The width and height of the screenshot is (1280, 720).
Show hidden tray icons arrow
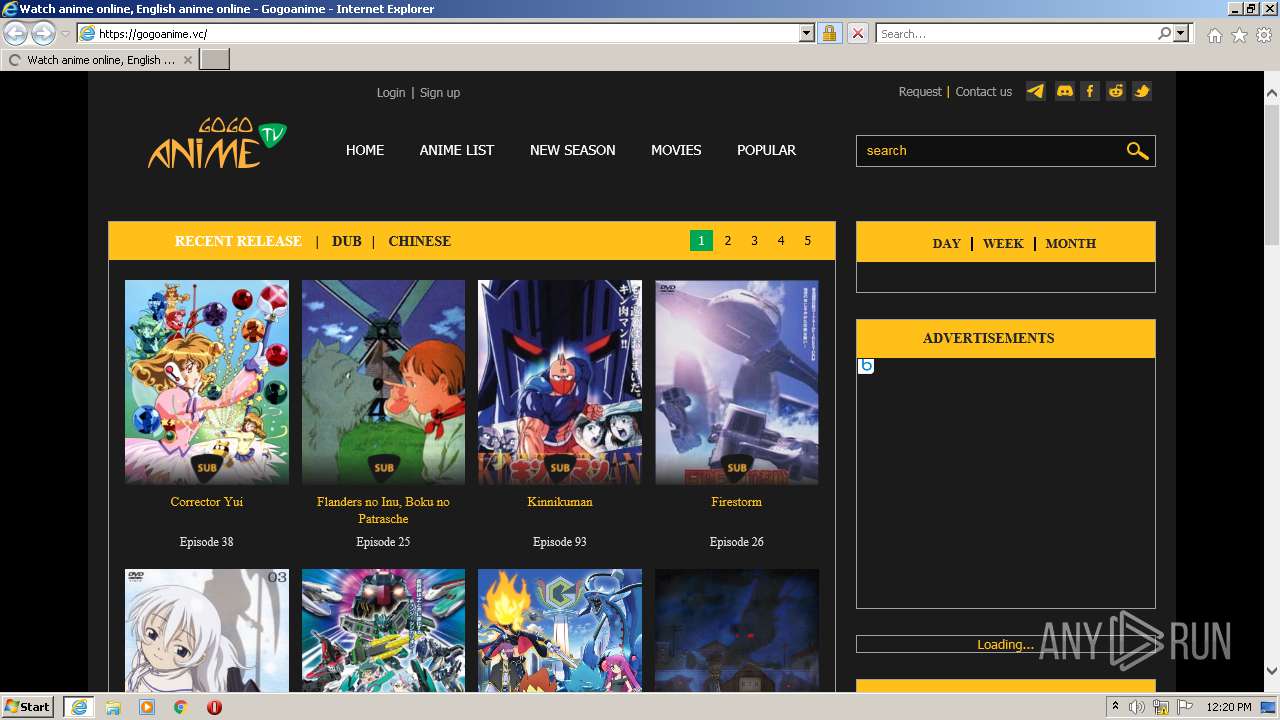(1115, 707)
